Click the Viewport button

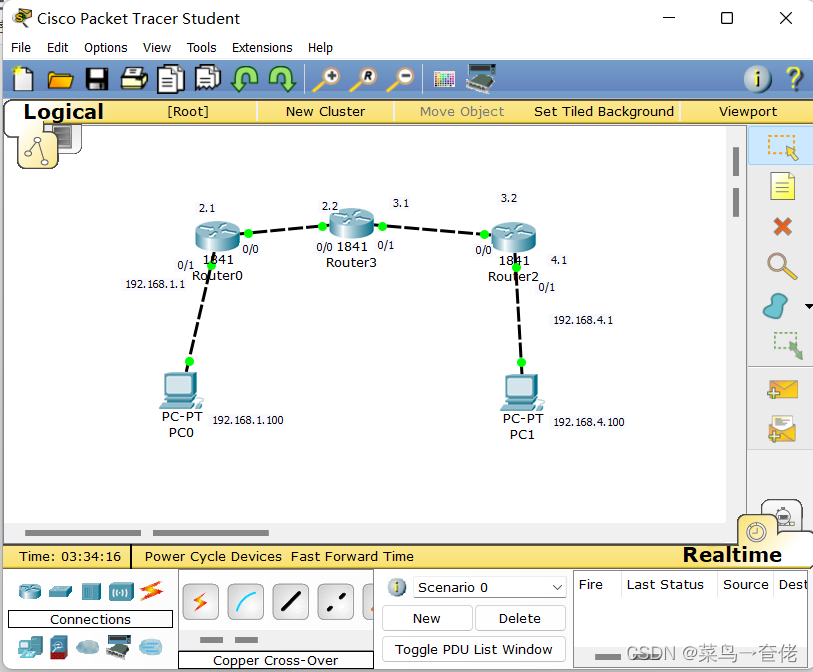748,111
